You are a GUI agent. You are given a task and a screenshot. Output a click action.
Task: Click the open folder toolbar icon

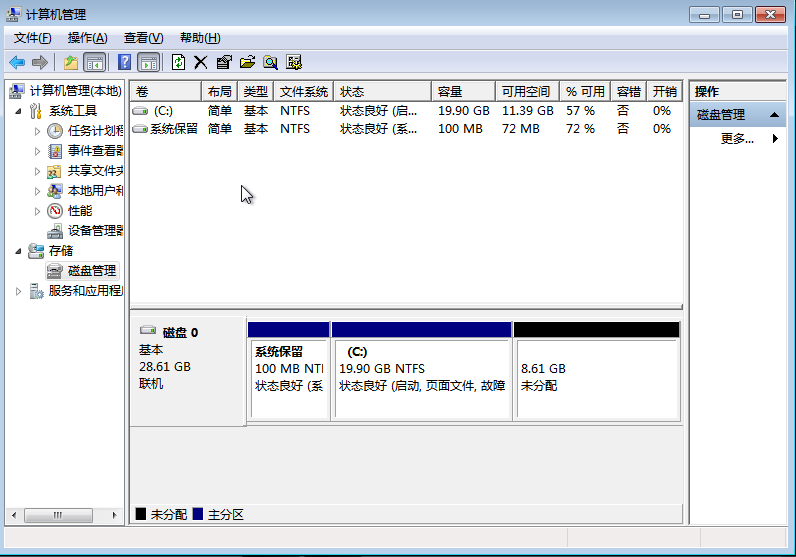click(247, 62)
